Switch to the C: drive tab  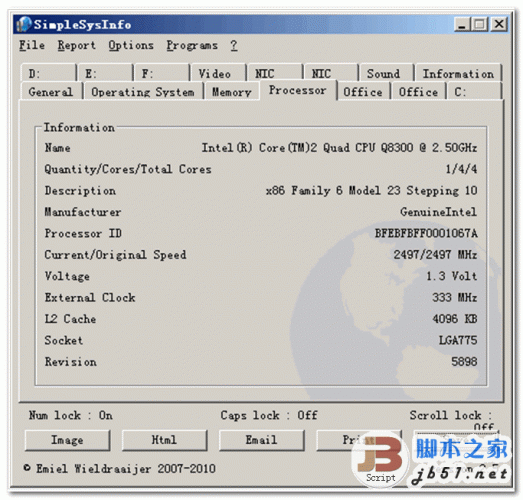click(474, 91)
